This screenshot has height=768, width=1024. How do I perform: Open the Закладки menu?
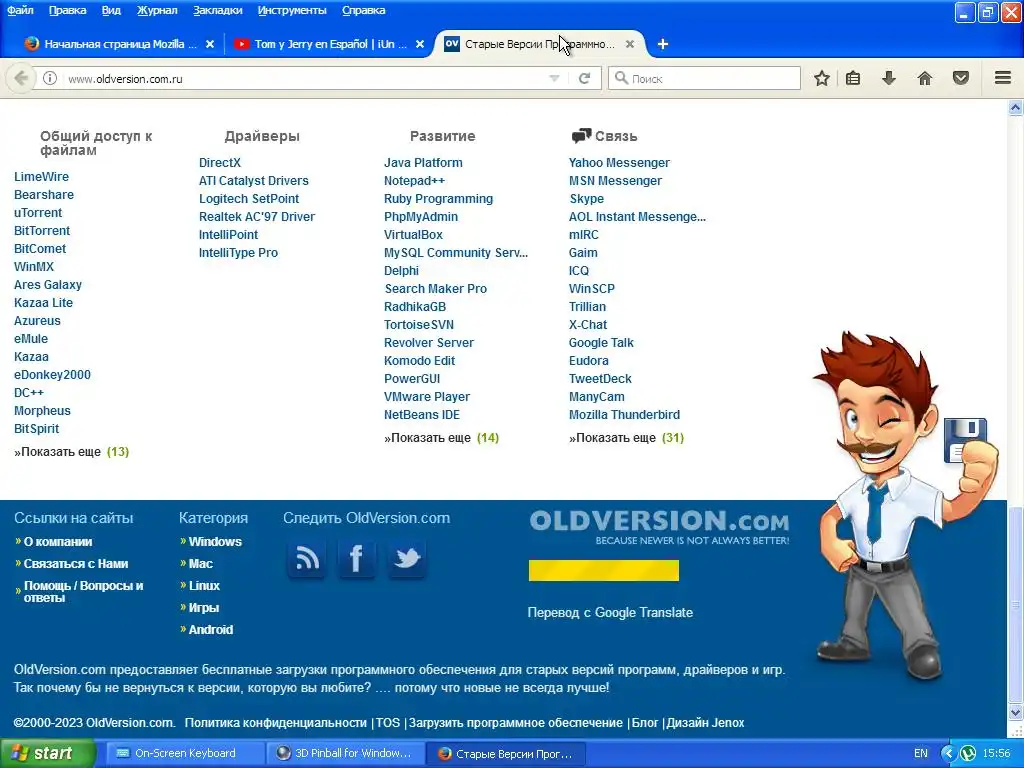[217, 10]
